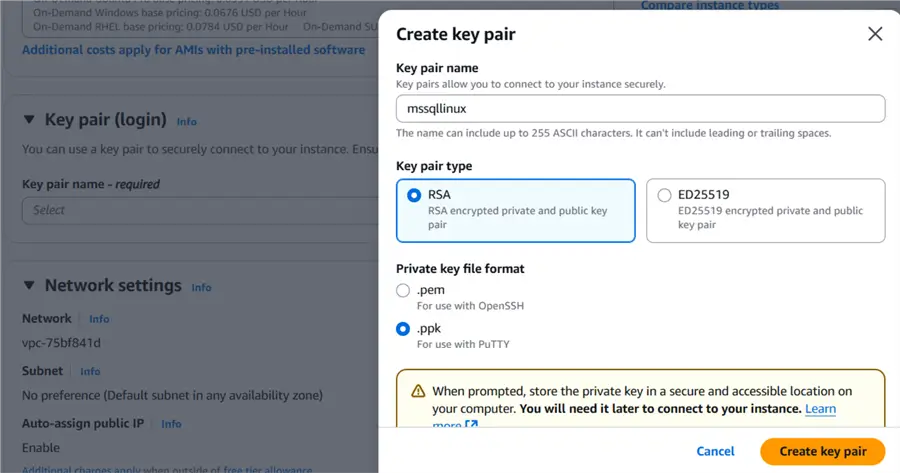Open Info link next to Network settings
This screenshot has width=900, height=473.
[201, 288]
